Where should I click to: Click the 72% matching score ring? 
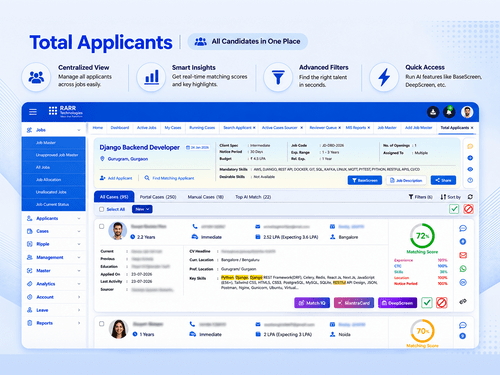tap(422, 236)
